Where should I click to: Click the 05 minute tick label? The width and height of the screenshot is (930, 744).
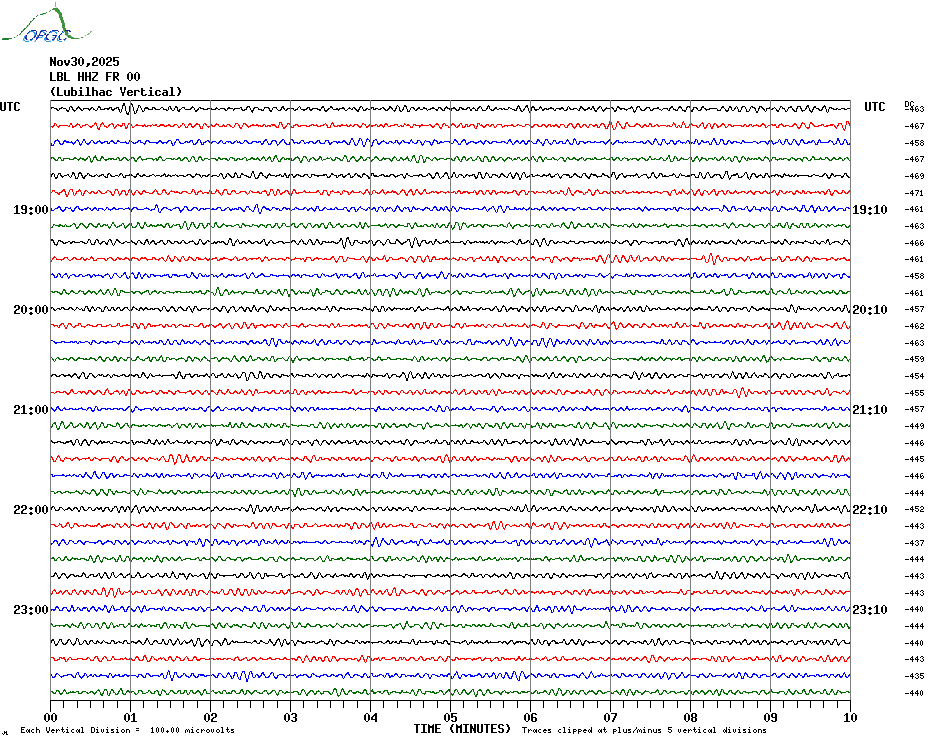(x=451, y=717)
